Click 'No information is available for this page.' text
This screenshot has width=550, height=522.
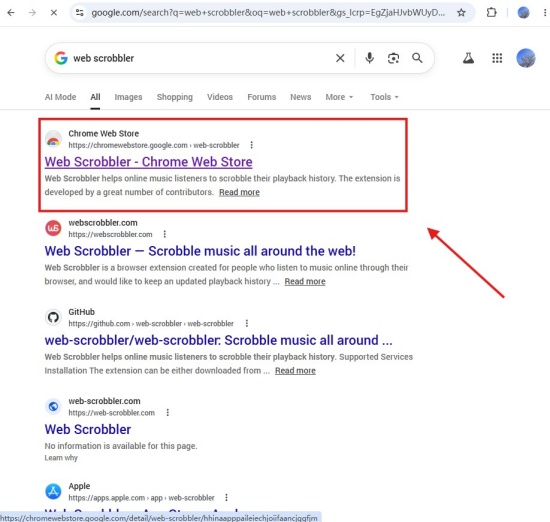click(x=121, y=446)
